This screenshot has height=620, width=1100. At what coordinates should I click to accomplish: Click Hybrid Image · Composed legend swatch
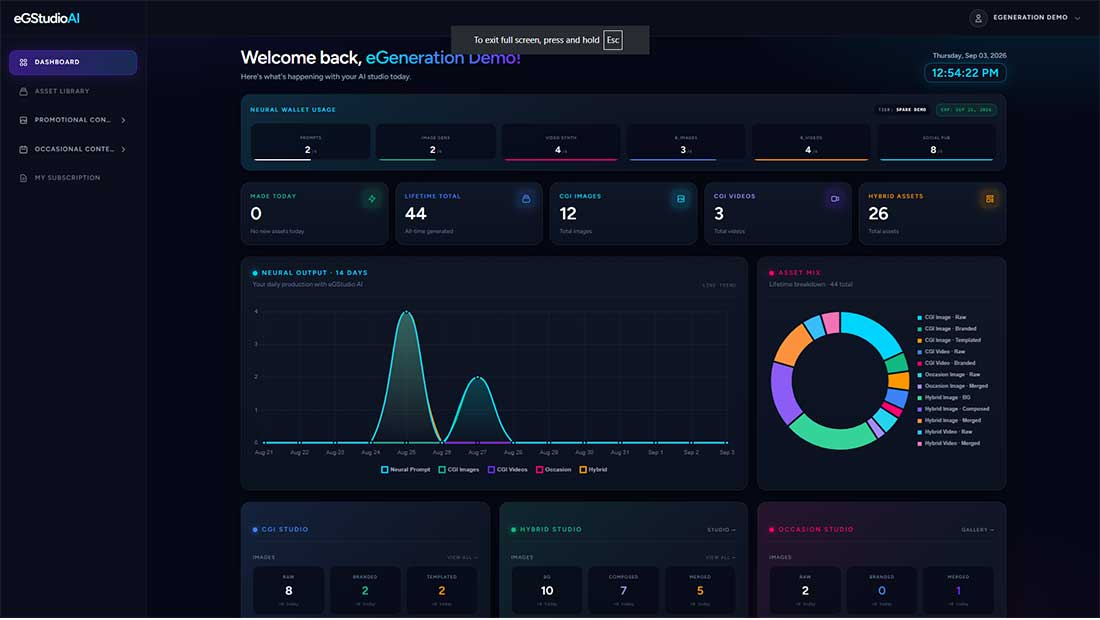tap(920, 409)
